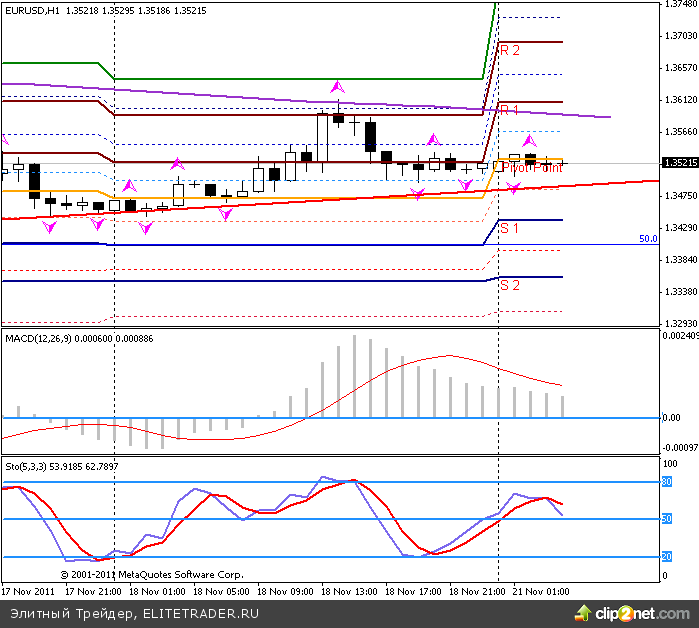Click the EURUSD,H1 chart title
The image size is (699, 628).
[x=27, y=10]
